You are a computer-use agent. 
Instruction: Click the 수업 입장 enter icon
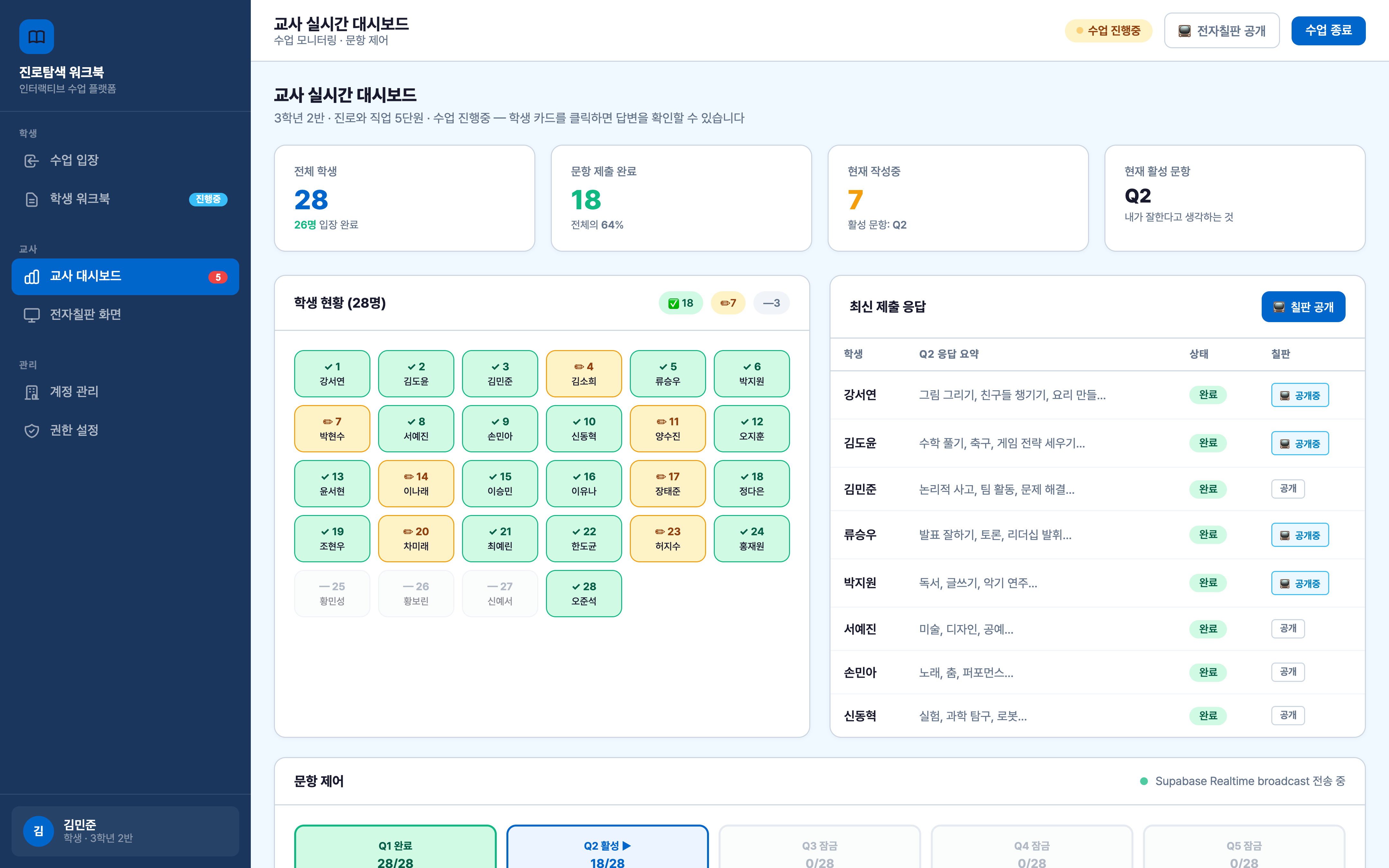tap(32, 161)
